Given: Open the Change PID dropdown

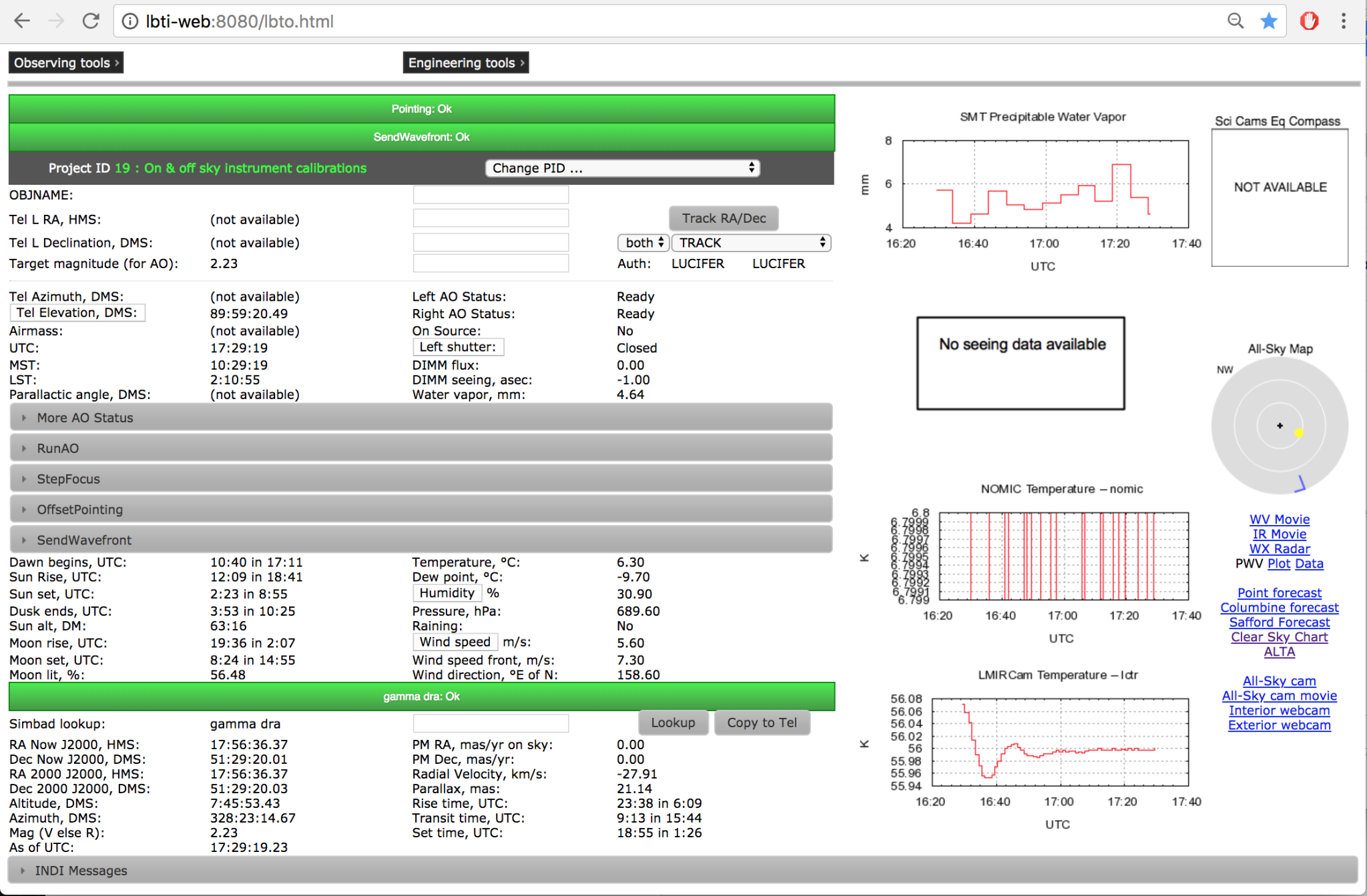Looking at the screenshot, I should click(x=623, y=168).
